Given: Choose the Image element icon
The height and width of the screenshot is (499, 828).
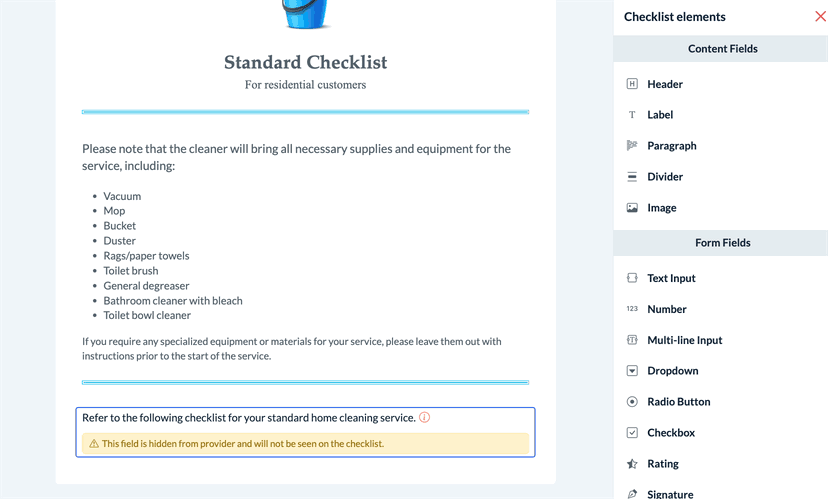Looking at the screenshot, I should 632,208.
